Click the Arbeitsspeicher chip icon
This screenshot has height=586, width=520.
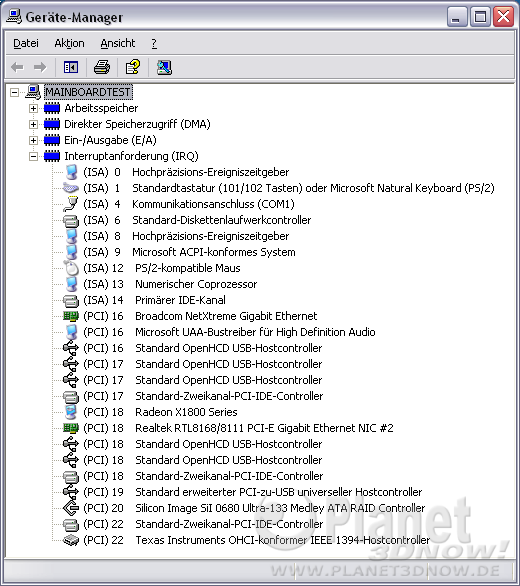(52, 108)
